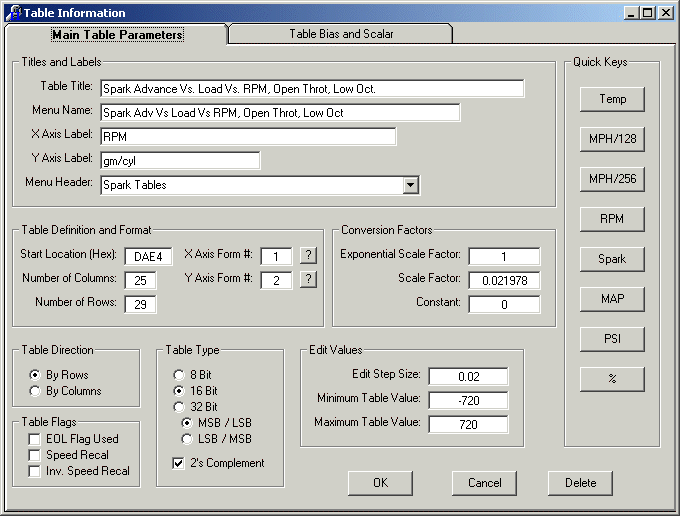Click the Cancel button

[484, 483]
